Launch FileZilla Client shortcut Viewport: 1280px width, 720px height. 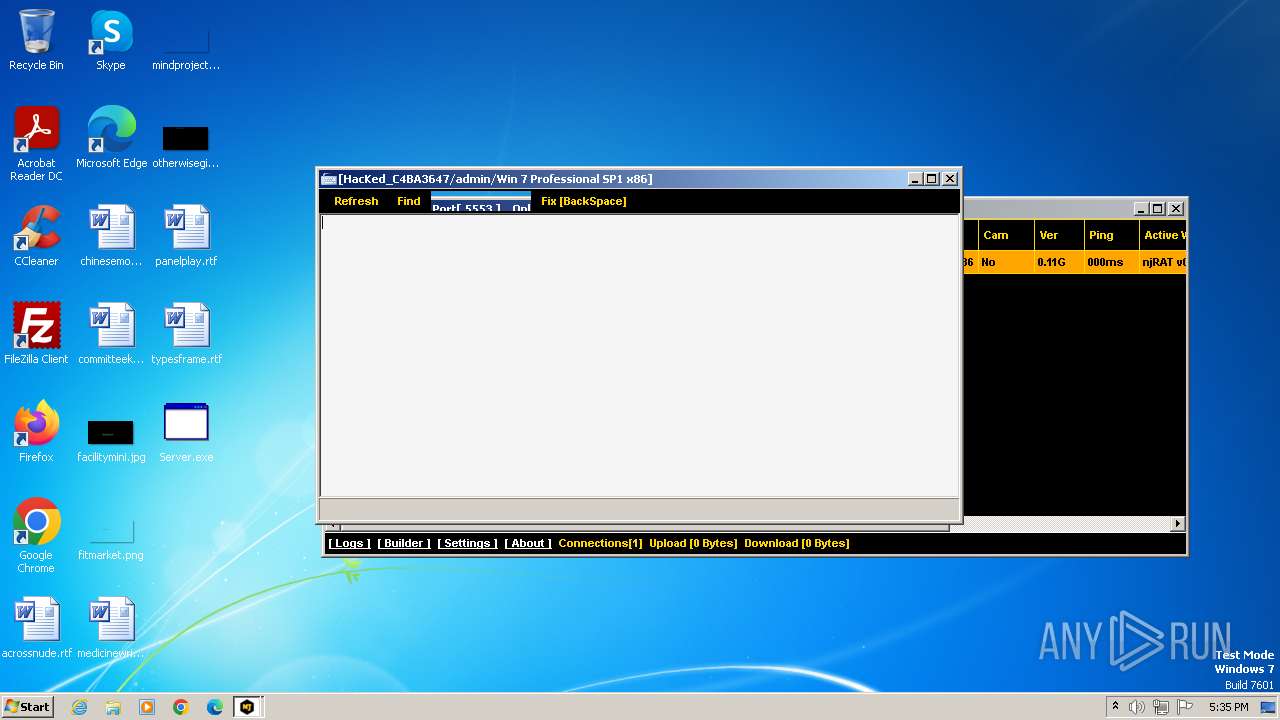(36, 333)
